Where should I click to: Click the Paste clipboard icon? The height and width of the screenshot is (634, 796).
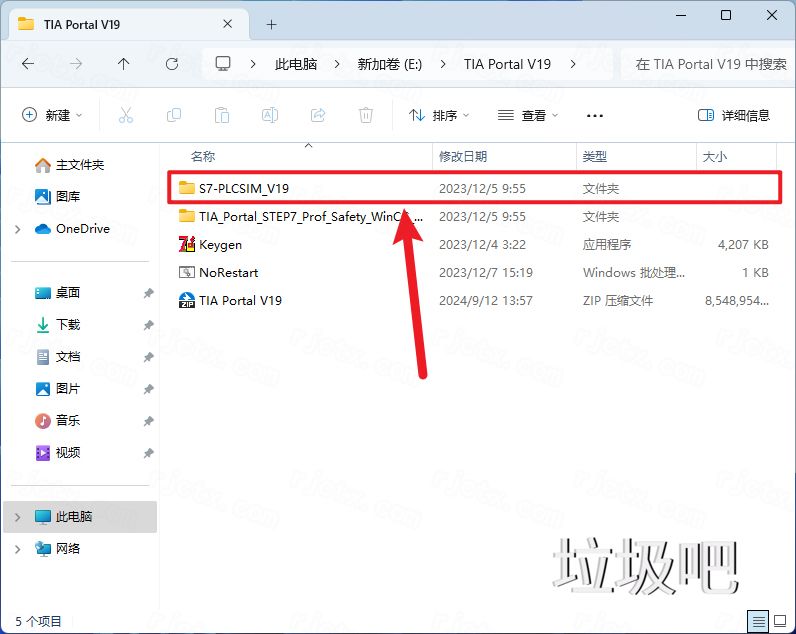tap(222, 115)
